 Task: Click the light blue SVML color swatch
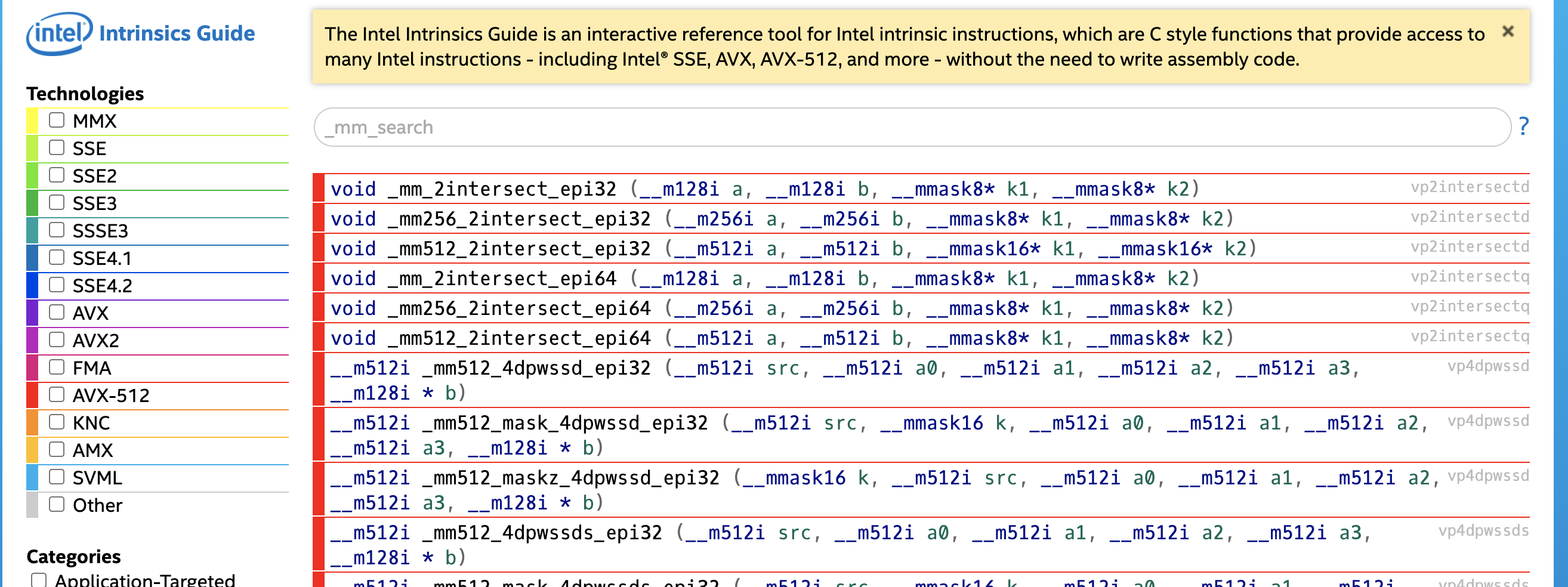[32, 477]
